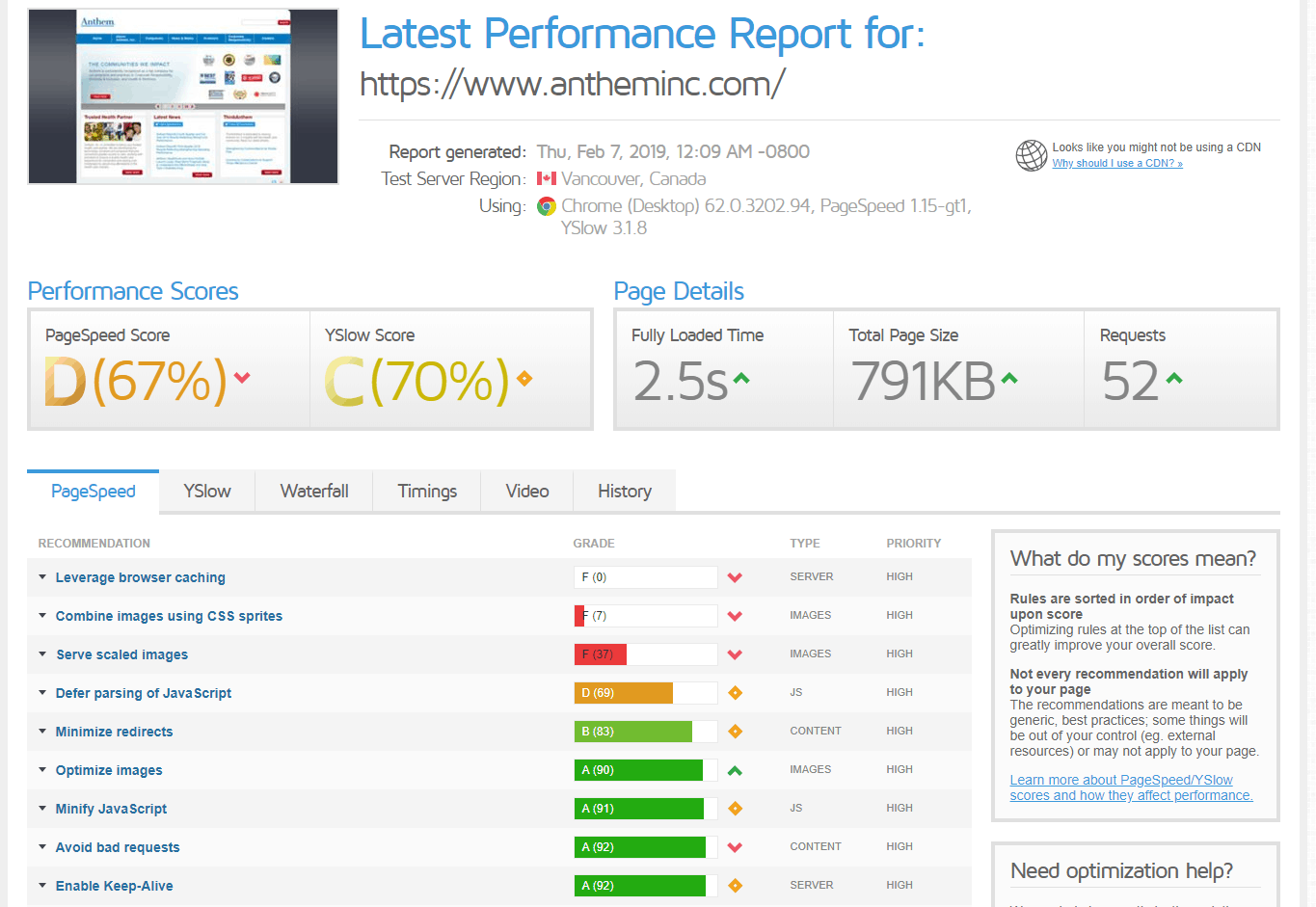Viewport: 1316px width, 907px height.
Task: Click the RECOMMENDATION column header
Action: coord(94,544)
